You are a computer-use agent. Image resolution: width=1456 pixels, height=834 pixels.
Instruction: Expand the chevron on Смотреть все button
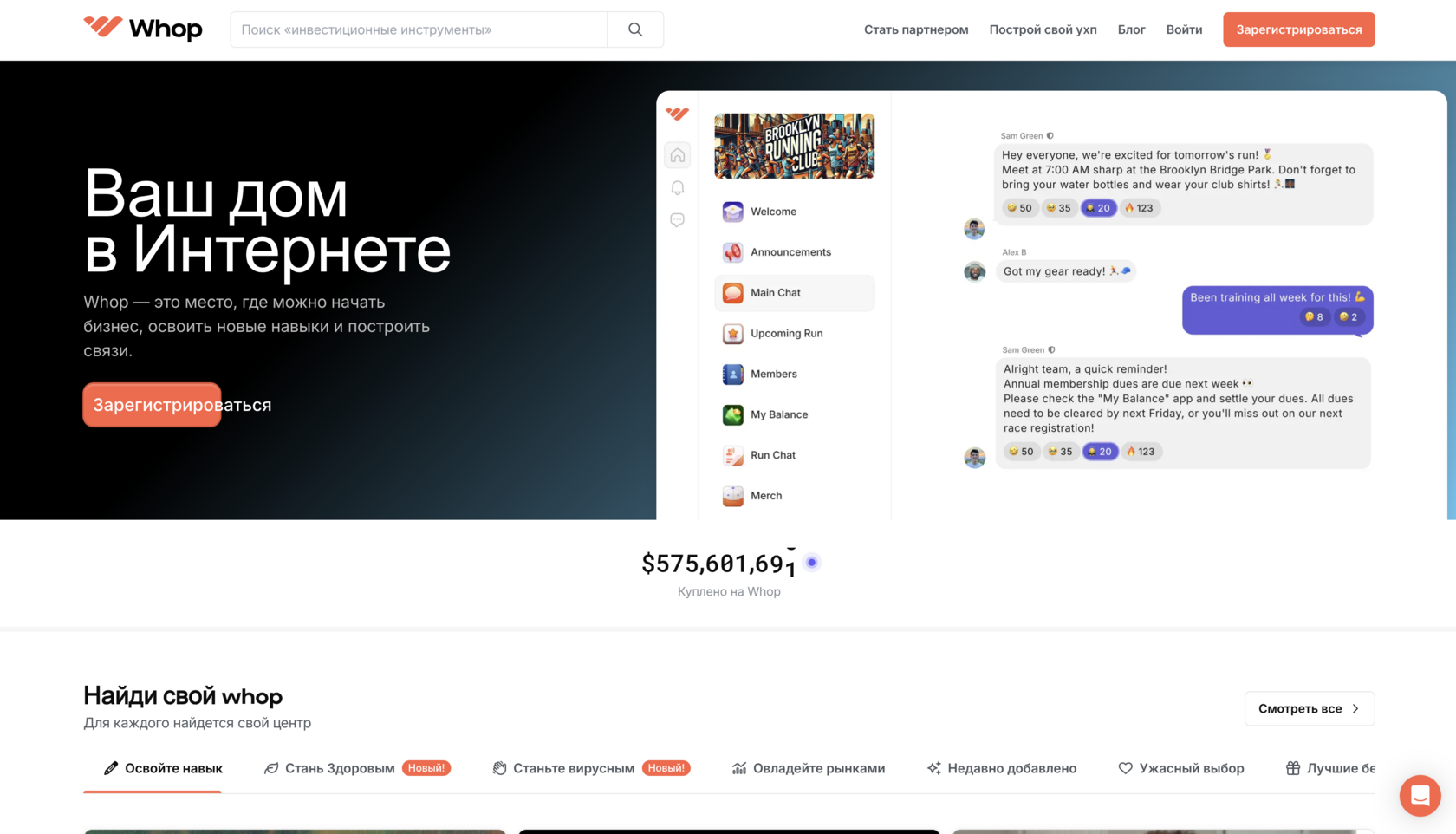click(1355, 708)
